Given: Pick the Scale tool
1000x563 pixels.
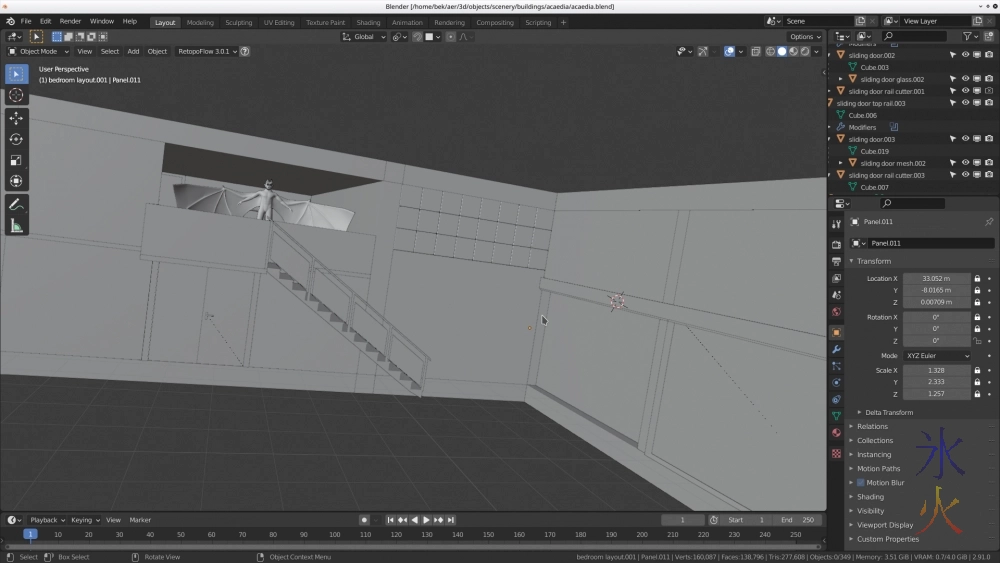Looking at the screenshot, I should click(x=16, y=160).
